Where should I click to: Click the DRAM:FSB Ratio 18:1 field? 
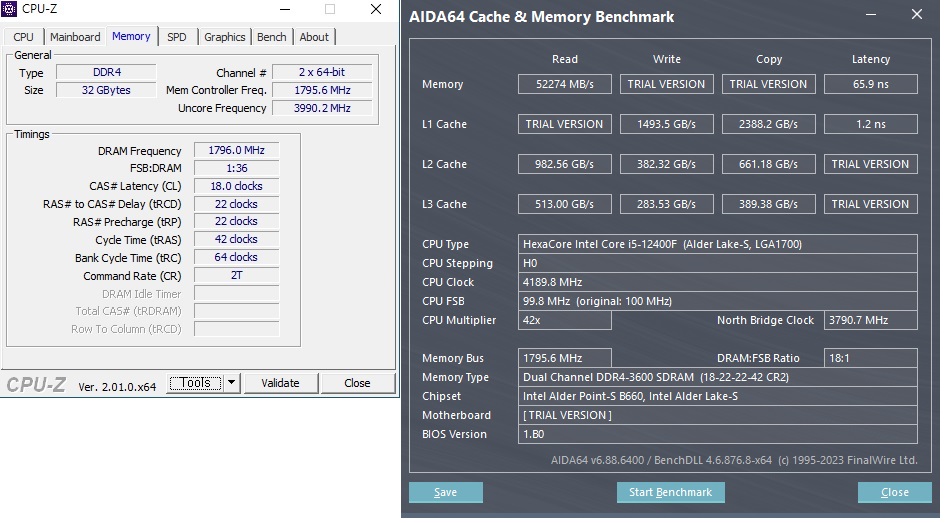pyautogui.click(x=871, y=358)
